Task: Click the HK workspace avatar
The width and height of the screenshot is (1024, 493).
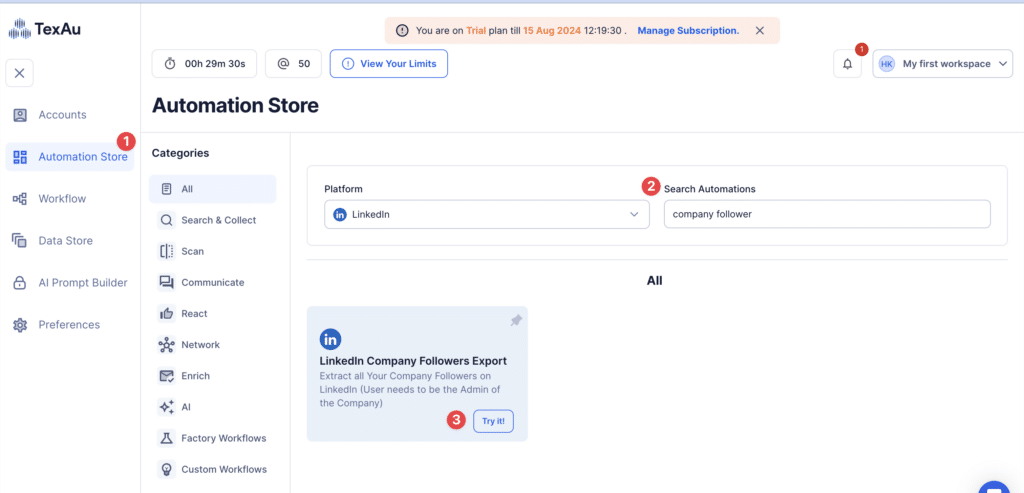Action: coord(886,64)
